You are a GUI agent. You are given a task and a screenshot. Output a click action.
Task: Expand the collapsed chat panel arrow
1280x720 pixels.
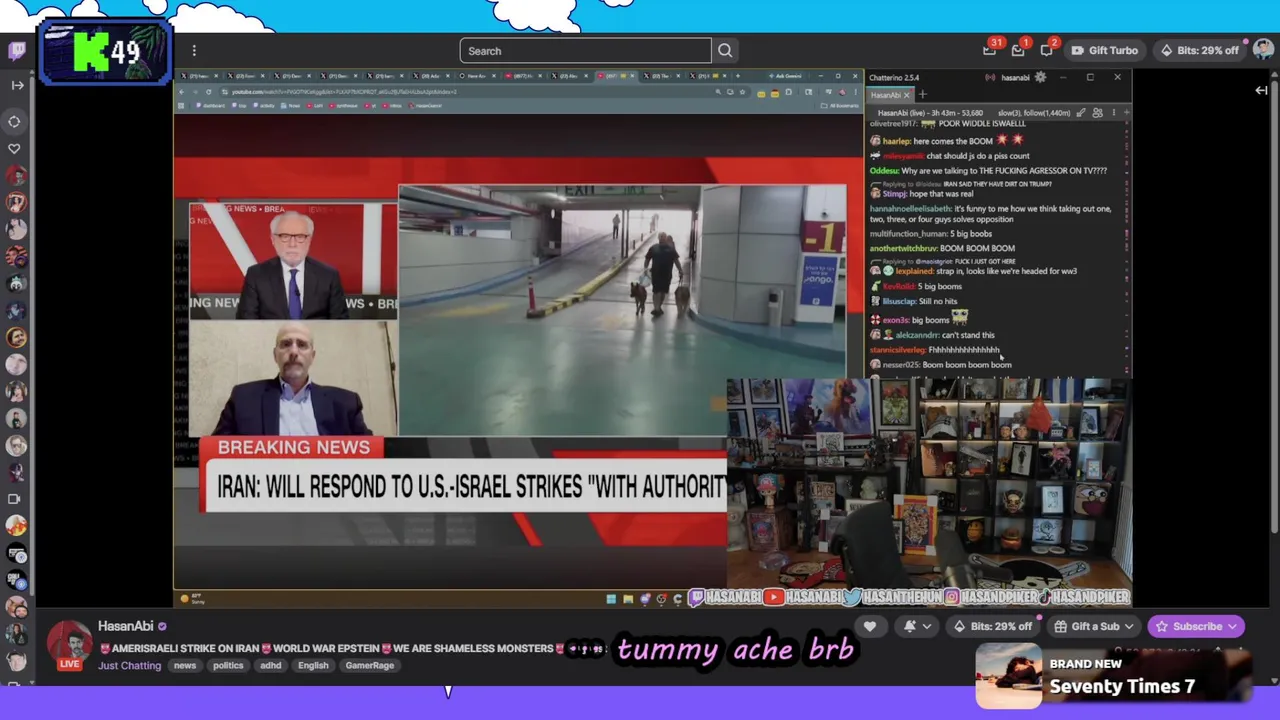[x=1261, y=91]
